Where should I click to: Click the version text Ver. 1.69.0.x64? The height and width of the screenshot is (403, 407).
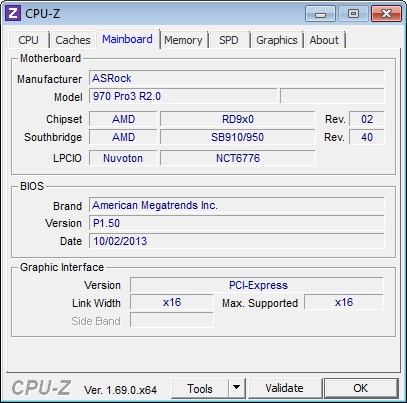tap(120, 390)
